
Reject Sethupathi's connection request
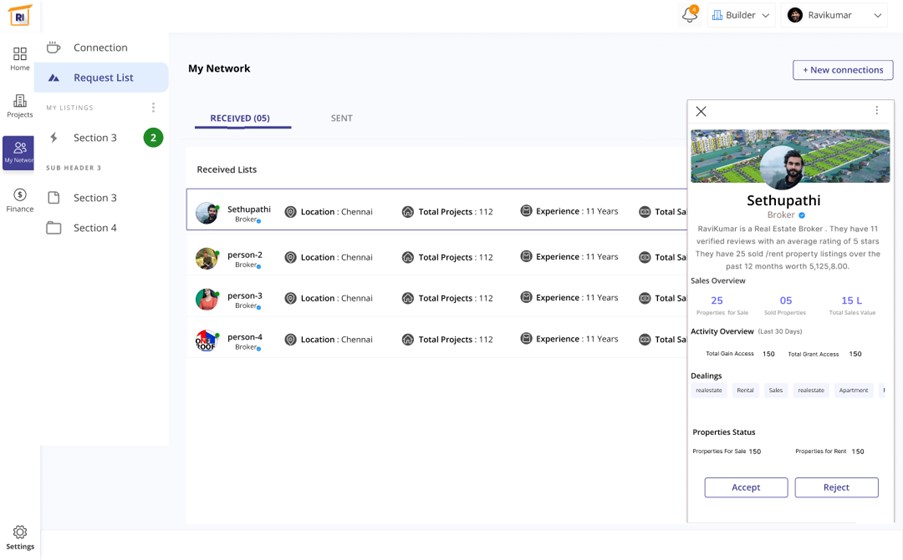(x=836, y=487)
